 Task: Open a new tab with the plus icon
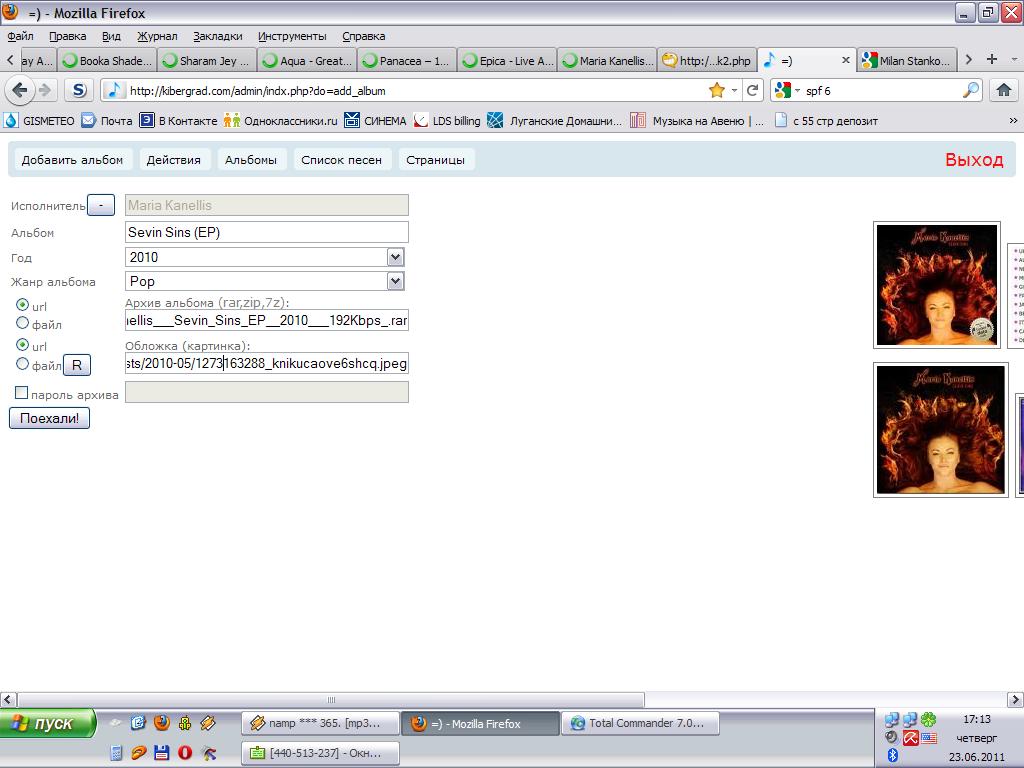pyautogui.click(x=992, y=59)
